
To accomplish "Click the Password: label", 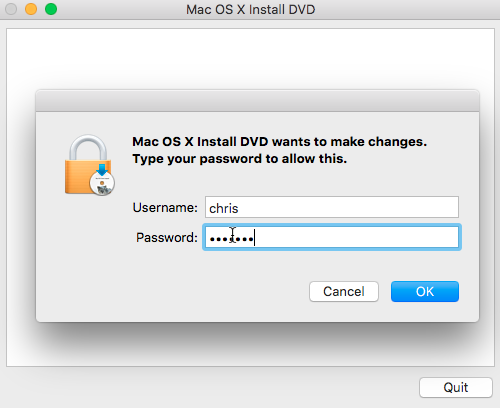I will (167, 238).
